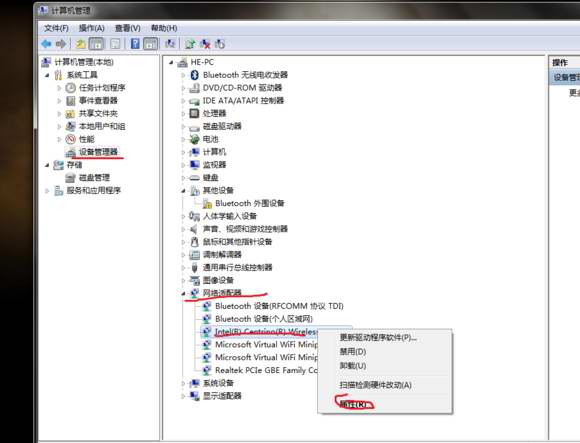Viewport: 580px width, 443px height.
Task: Collapse the 存储 node in left tree
Action: pos(47,165)
